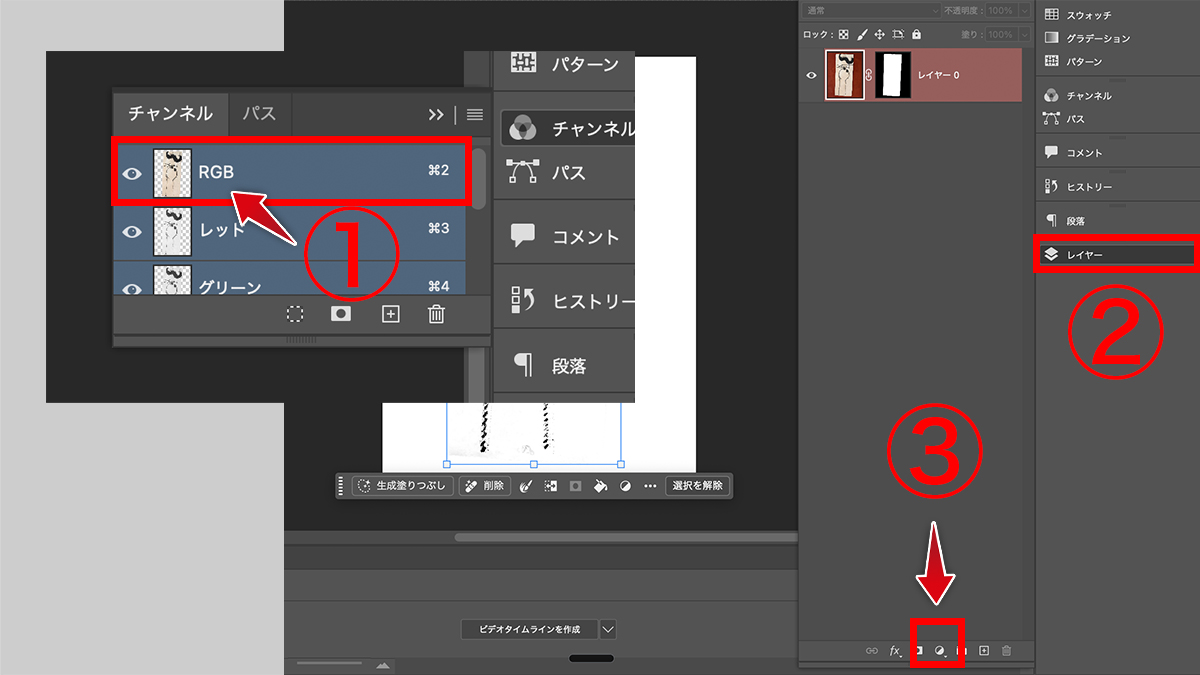Click the fx layer style icon
1200x675 pixels.
point(895,650)
